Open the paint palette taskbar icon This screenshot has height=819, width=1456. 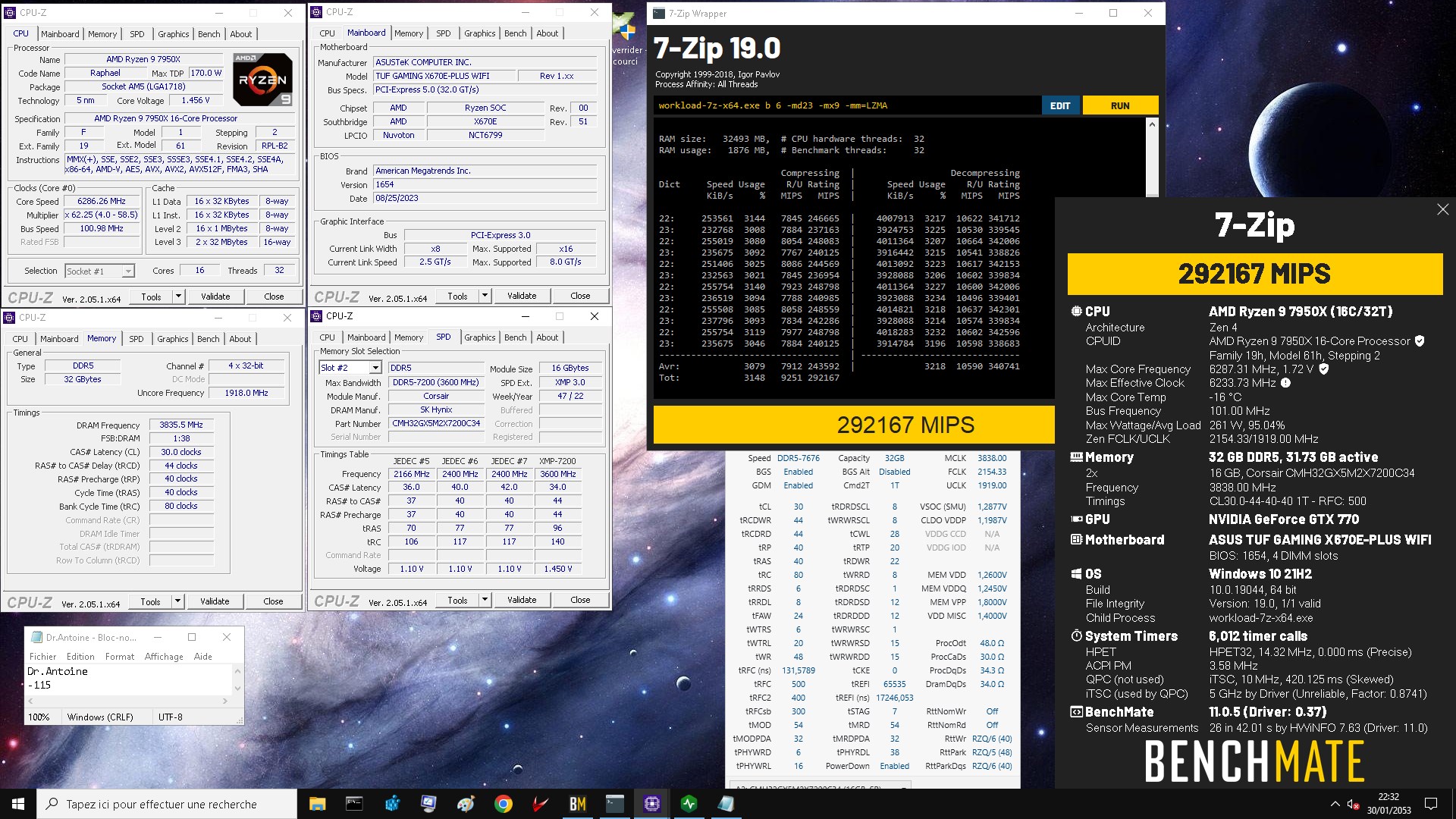[466, 804]
